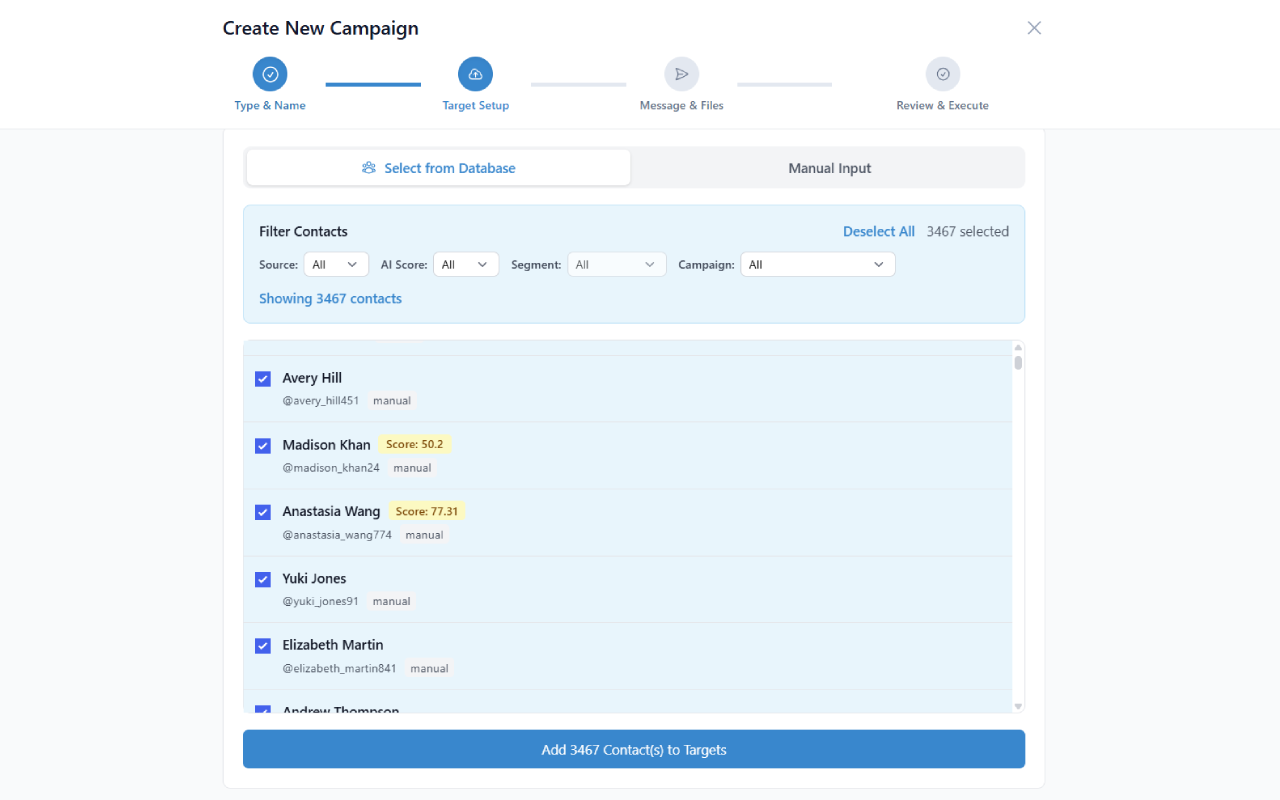The height and width of the screenshot is (800, 1280).
Task: Open the AI Score filter dropdown
Action: [466, 265]
